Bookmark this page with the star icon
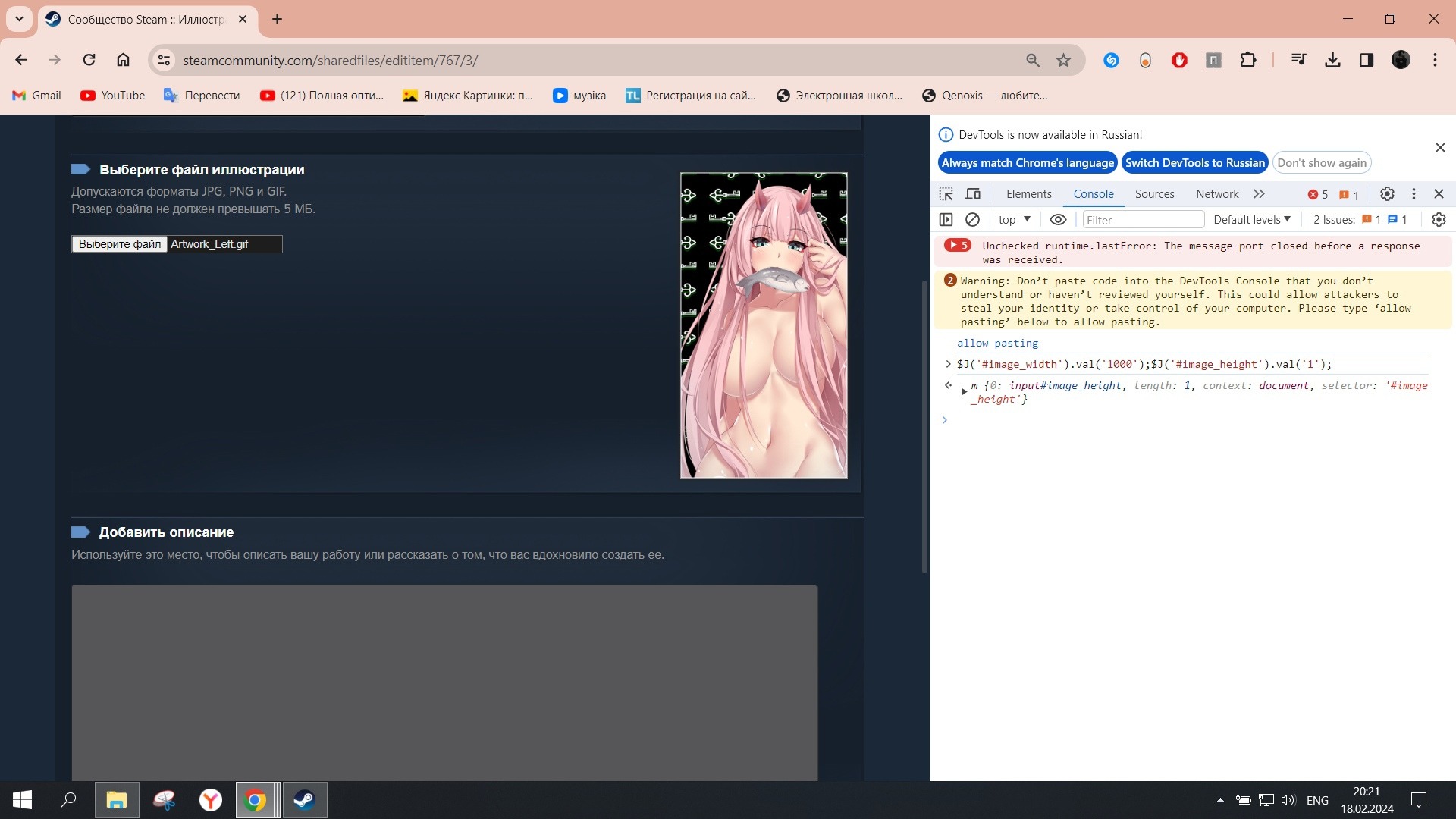 click(x=1063, y=61)
